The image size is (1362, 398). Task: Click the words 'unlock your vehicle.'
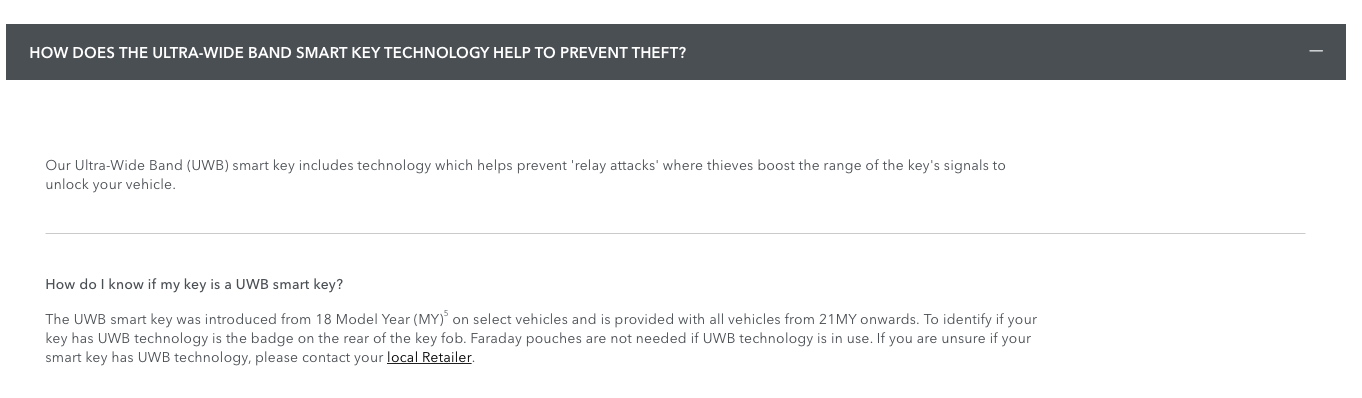click(110, 184)
